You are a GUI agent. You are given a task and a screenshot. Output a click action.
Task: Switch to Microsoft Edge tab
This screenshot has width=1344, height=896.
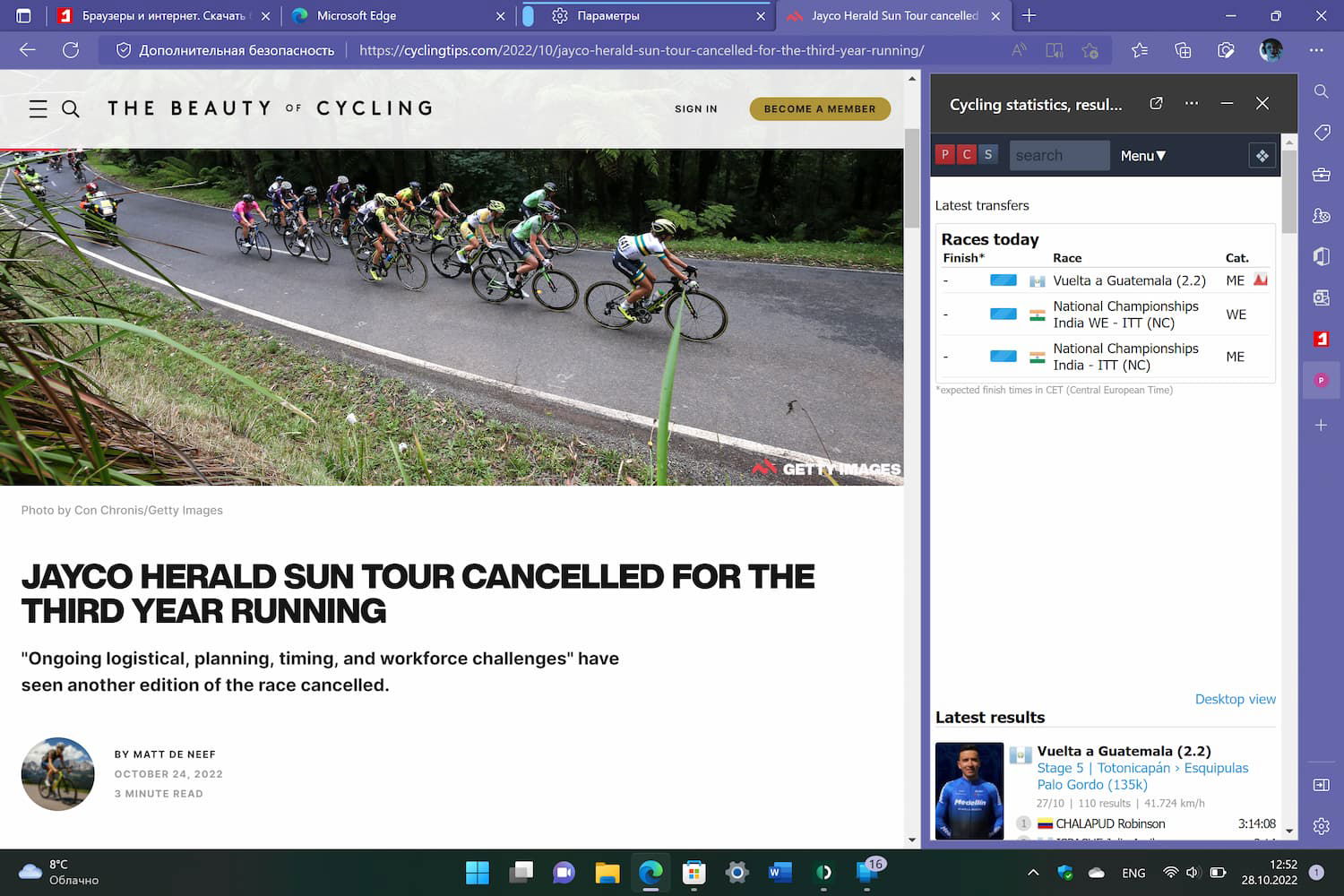click(x=399, y=16)
